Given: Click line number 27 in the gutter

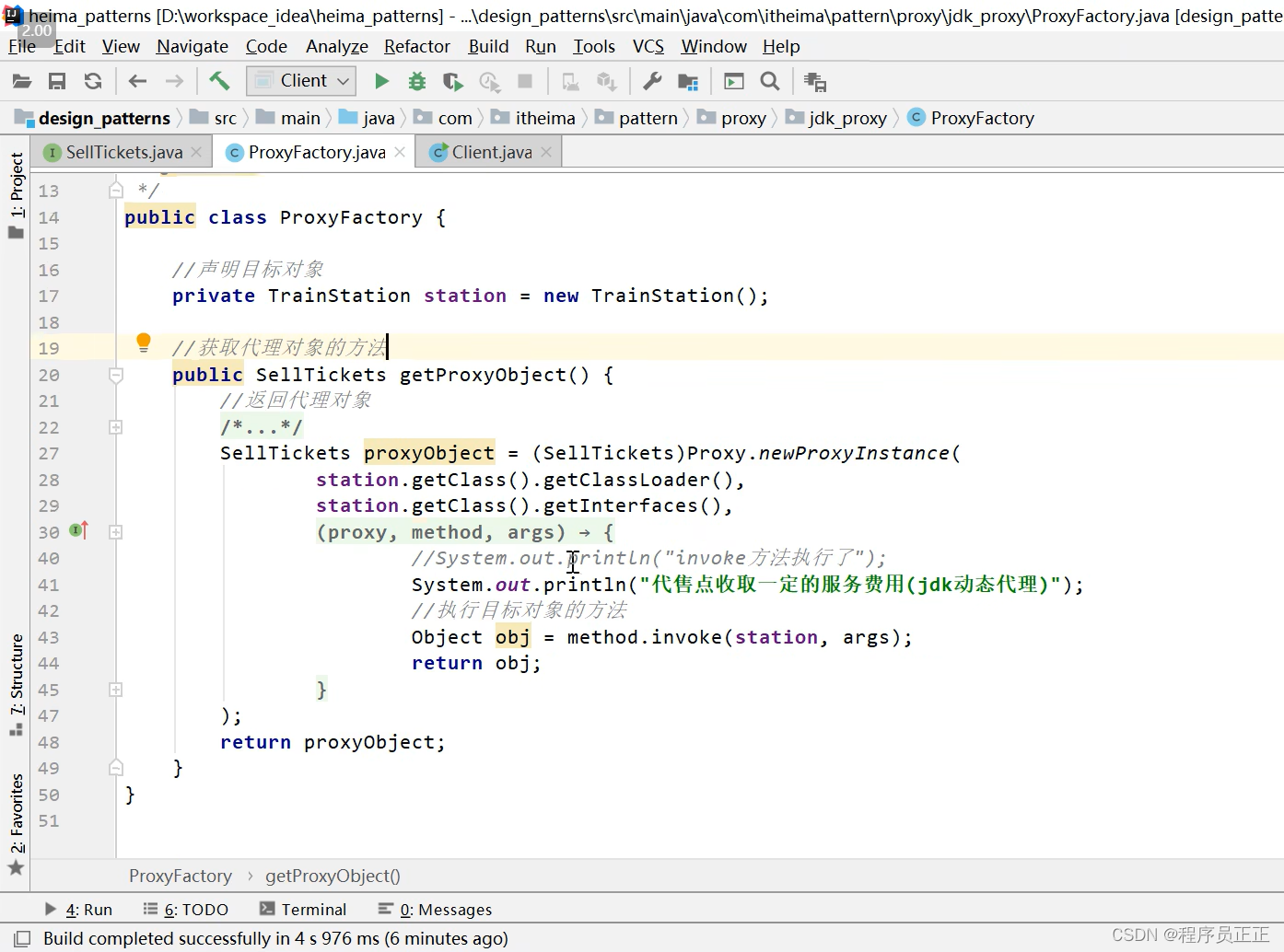Looking at the screenshot, I should 49,453.
